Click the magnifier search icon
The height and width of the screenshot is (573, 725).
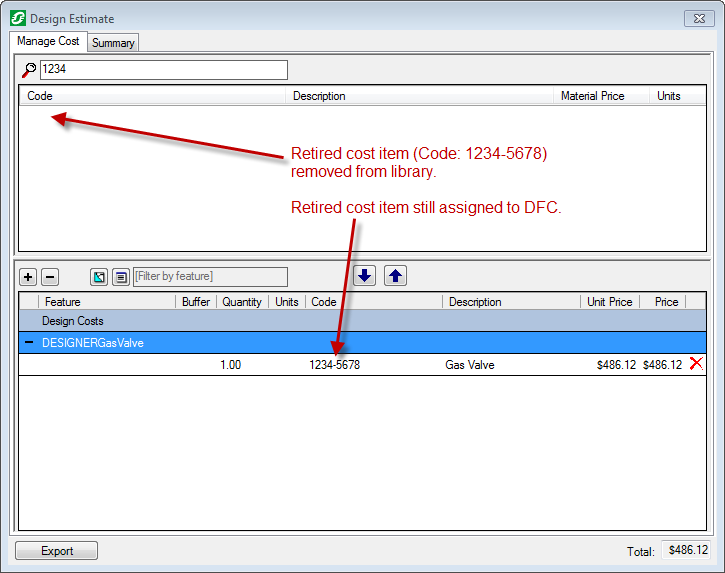pyautogui.click(x=29, y=70)
